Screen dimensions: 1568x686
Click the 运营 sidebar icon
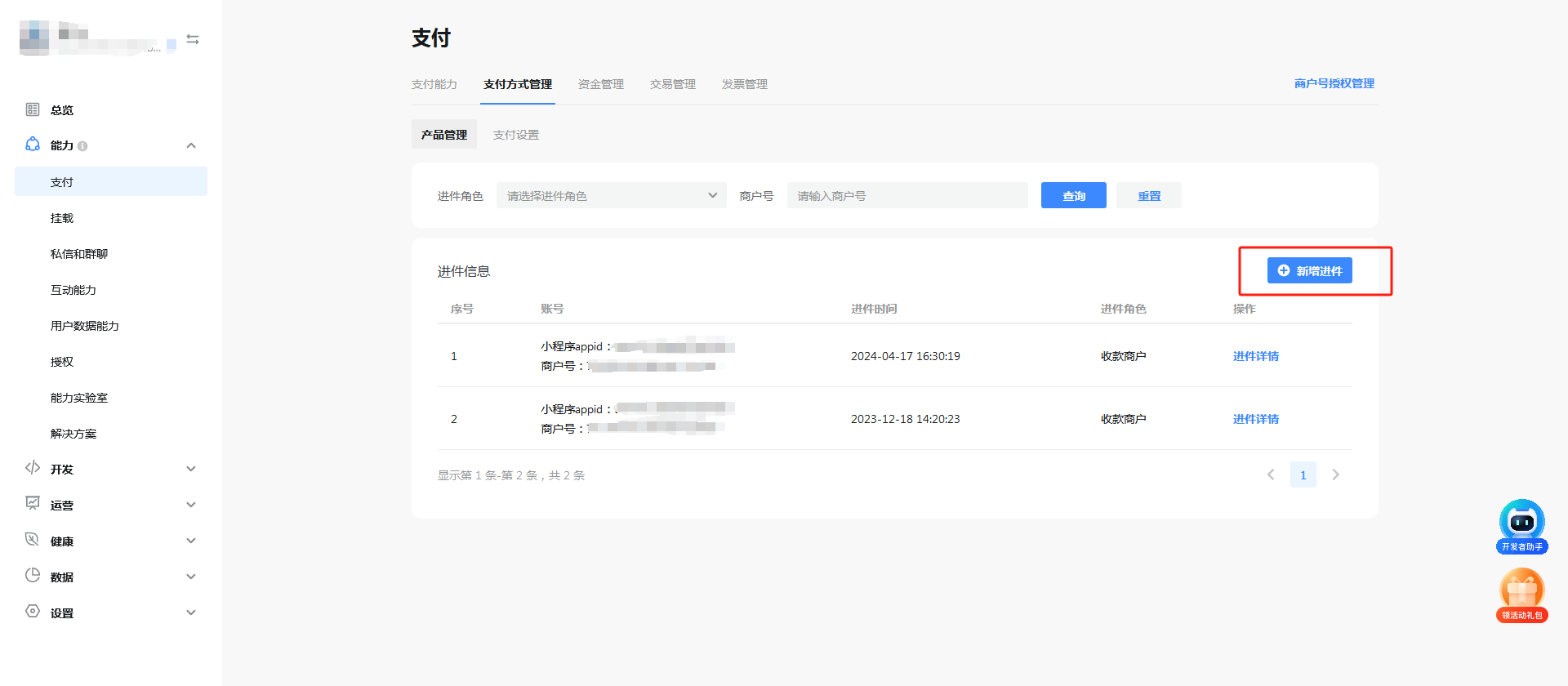click(33, 504)
